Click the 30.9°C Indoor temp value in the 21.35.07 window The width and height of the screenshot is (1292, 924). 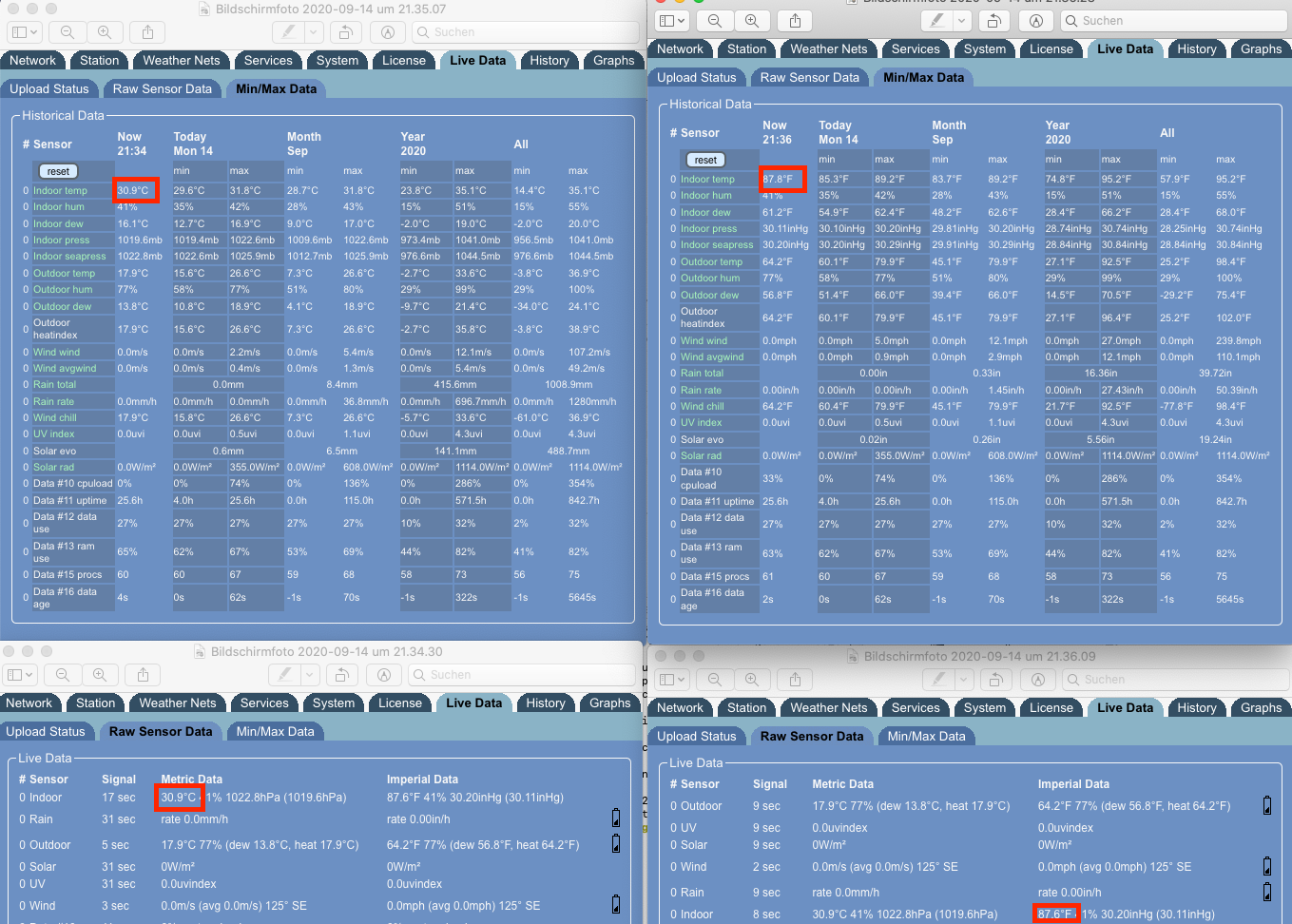point(134,190)
